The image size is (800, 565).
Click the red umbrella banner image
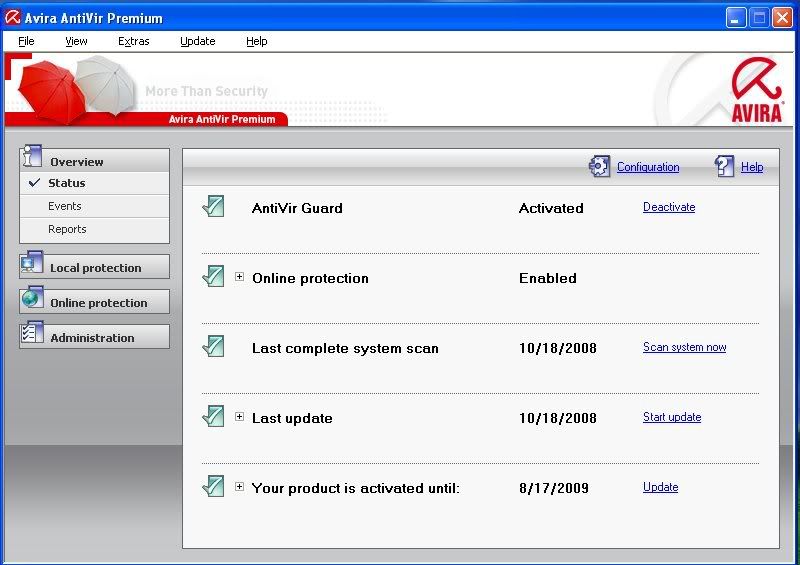click(x=51, y=91)
